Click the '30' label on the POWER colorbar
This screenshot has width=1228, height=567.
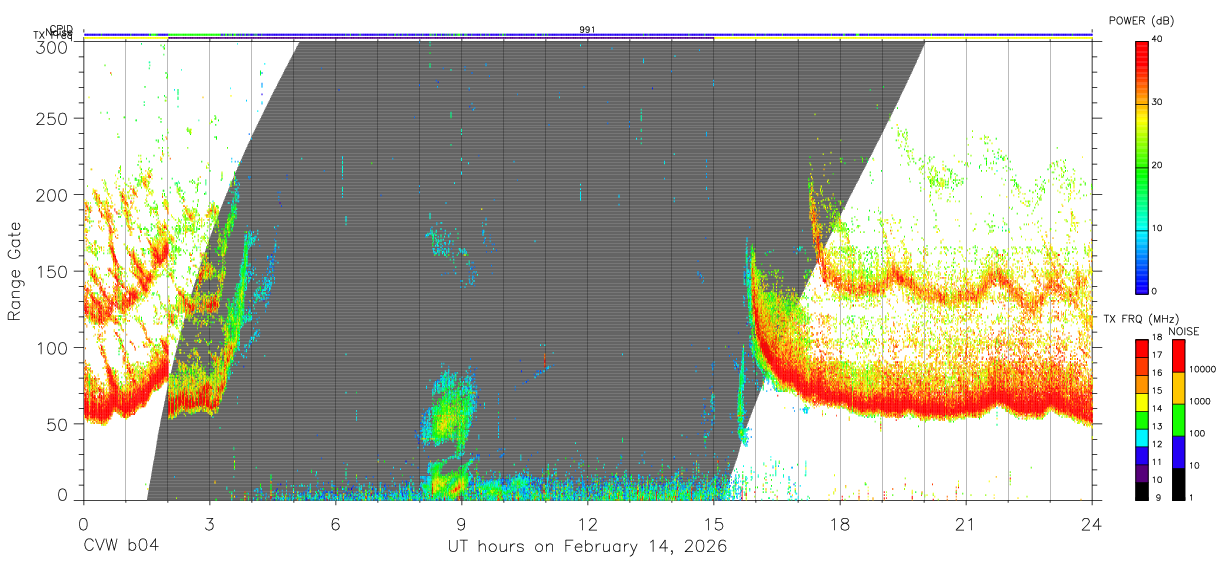point(1159,102)
